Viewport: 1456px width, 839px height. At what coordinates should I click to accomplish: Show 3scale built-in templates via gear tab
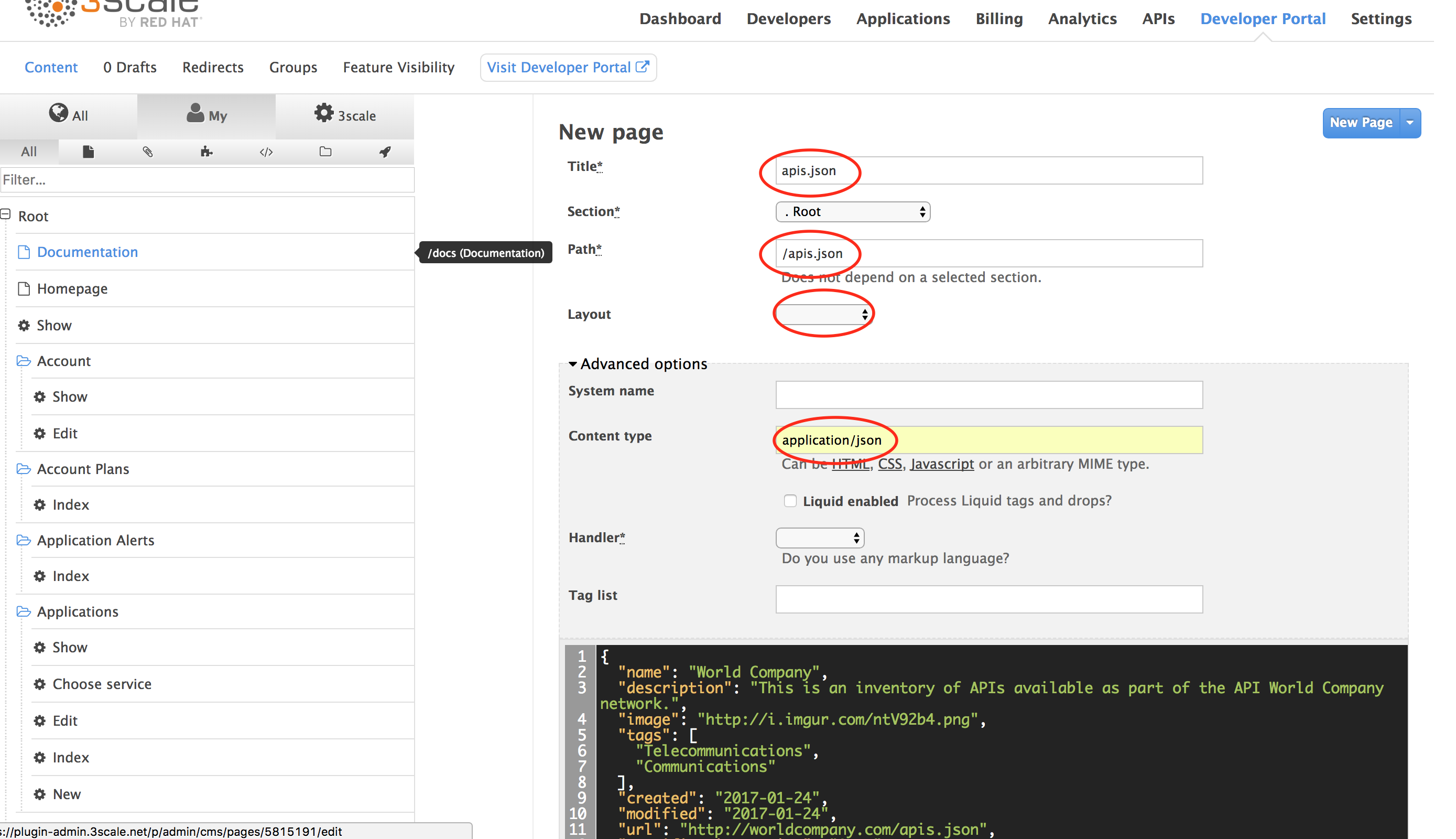tap(344, 115)
